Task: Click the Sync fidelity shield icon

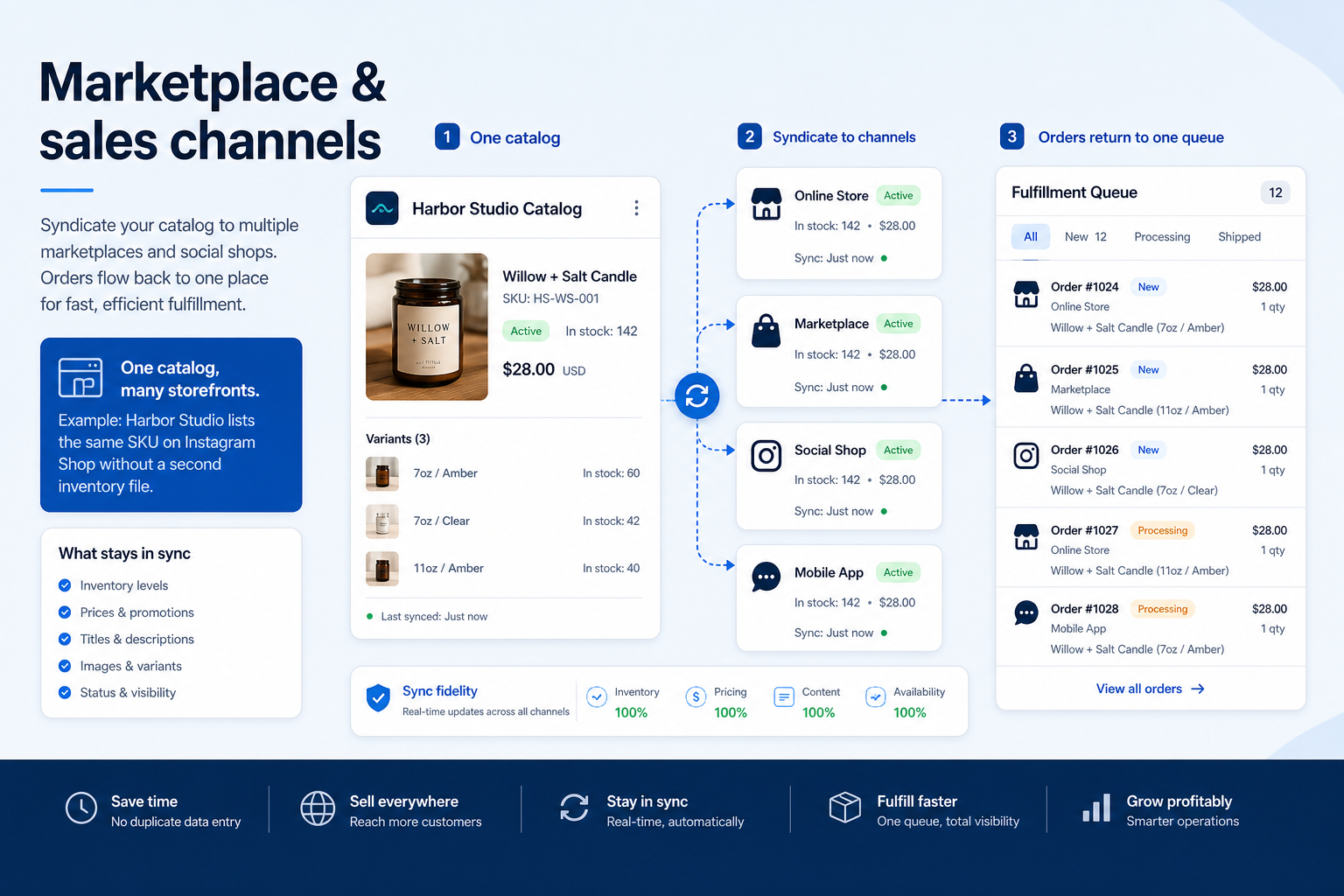Action: 378,697
